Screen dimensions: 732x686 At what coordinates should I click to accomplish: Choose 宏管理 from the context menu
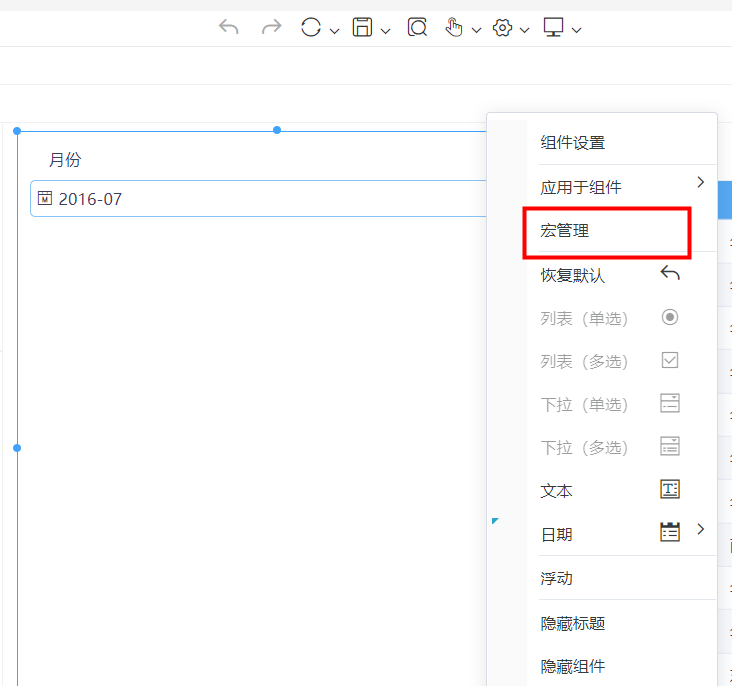pyautogui.click(x=565, y=231)
